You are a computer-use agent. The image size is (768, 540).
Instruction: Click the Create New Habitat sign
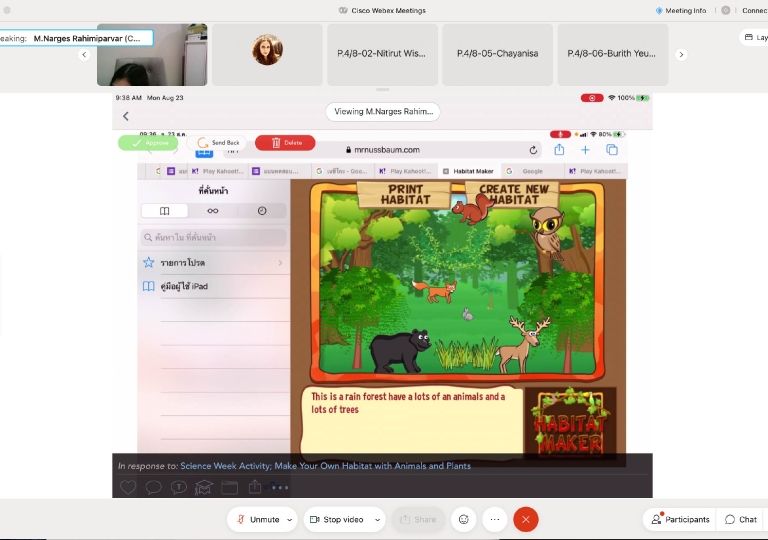pyautogui.click(x=513, y=195)
